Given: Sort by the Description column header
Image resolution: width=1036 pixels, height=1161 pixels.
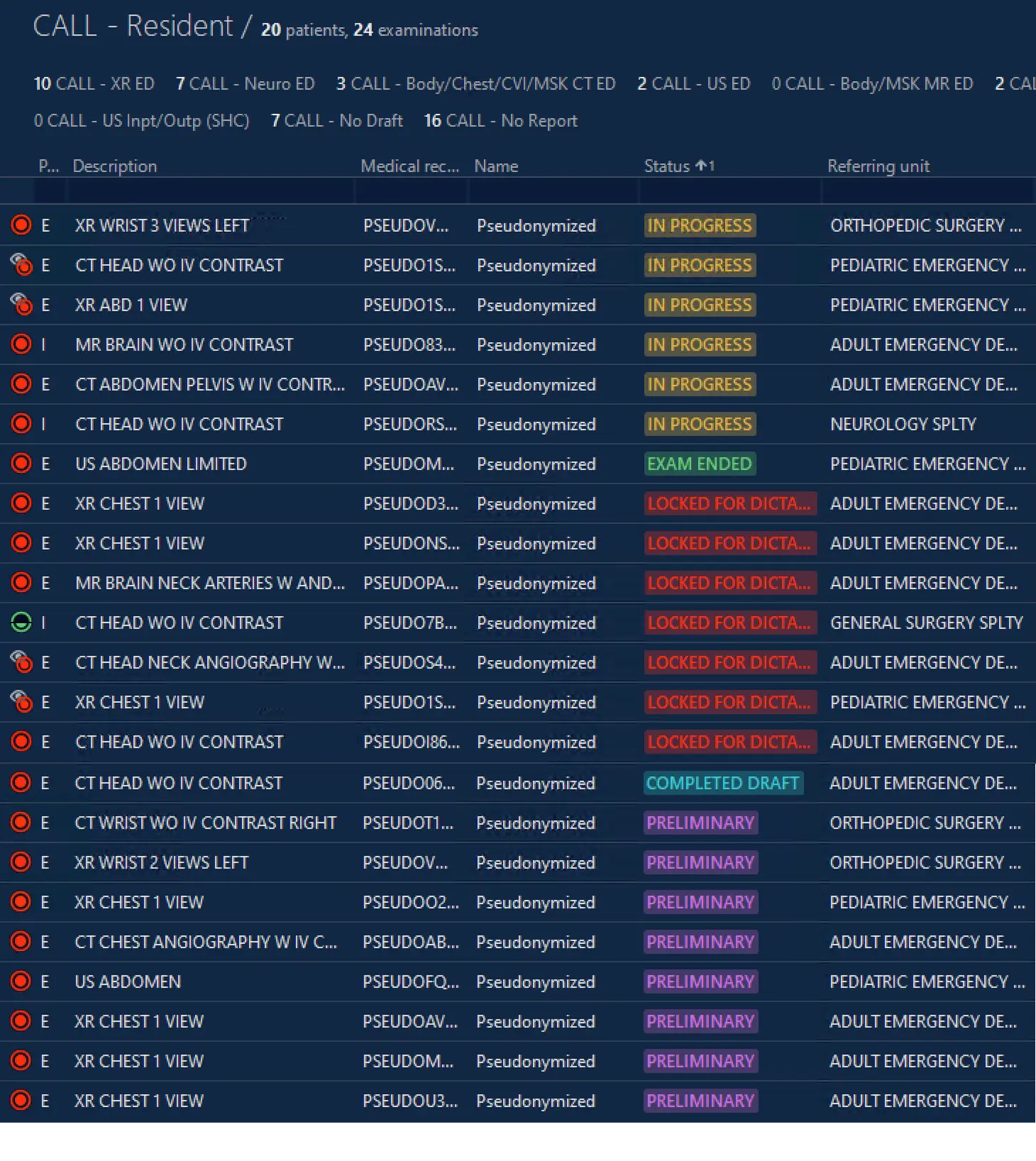Looking at the screenshot, I should 115,166.
